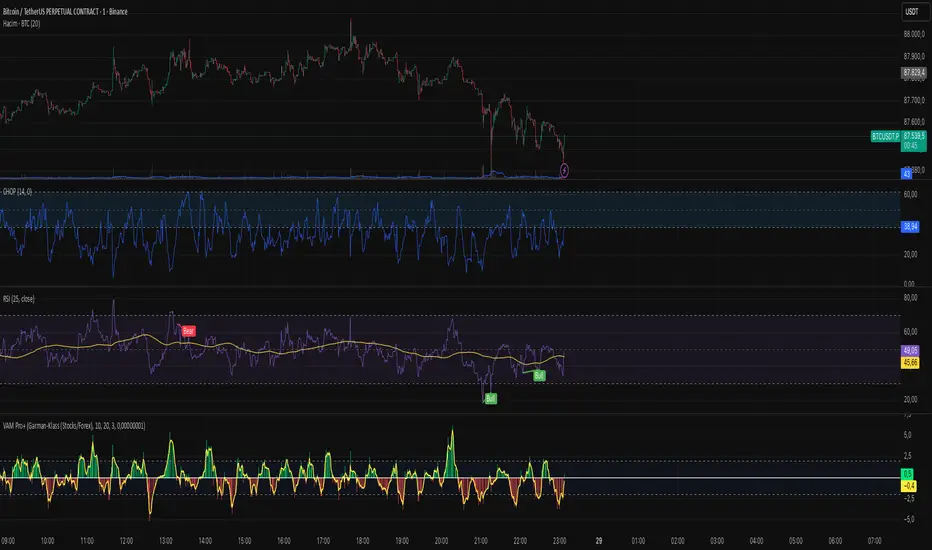Select the VAM Pro+ indicator legend
932x550 pixels.
click(x=74, y=426)
